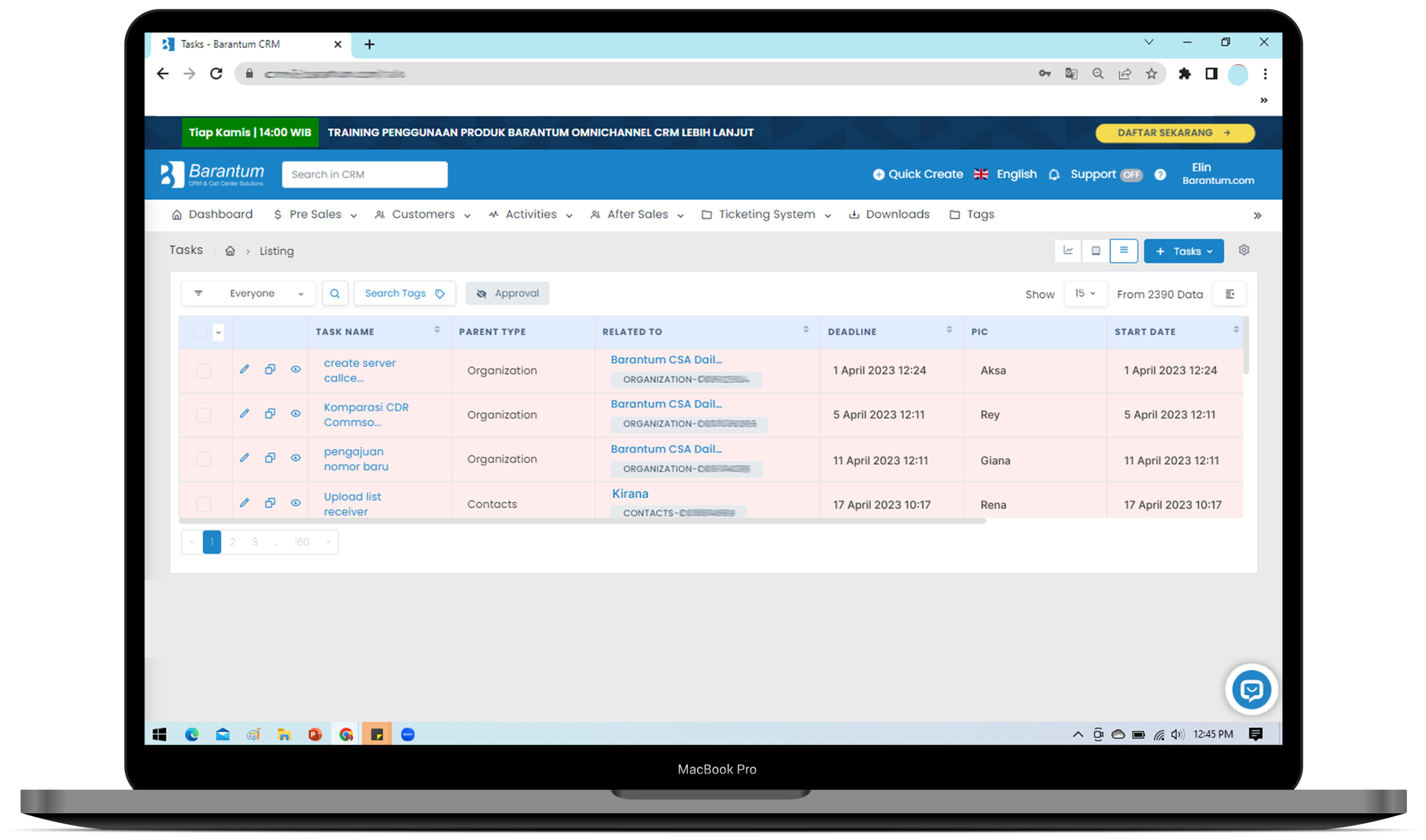The image size is (1426, 840).
Task: Click the Barantum CSA Dail link in first row
Action: [666, 359]
